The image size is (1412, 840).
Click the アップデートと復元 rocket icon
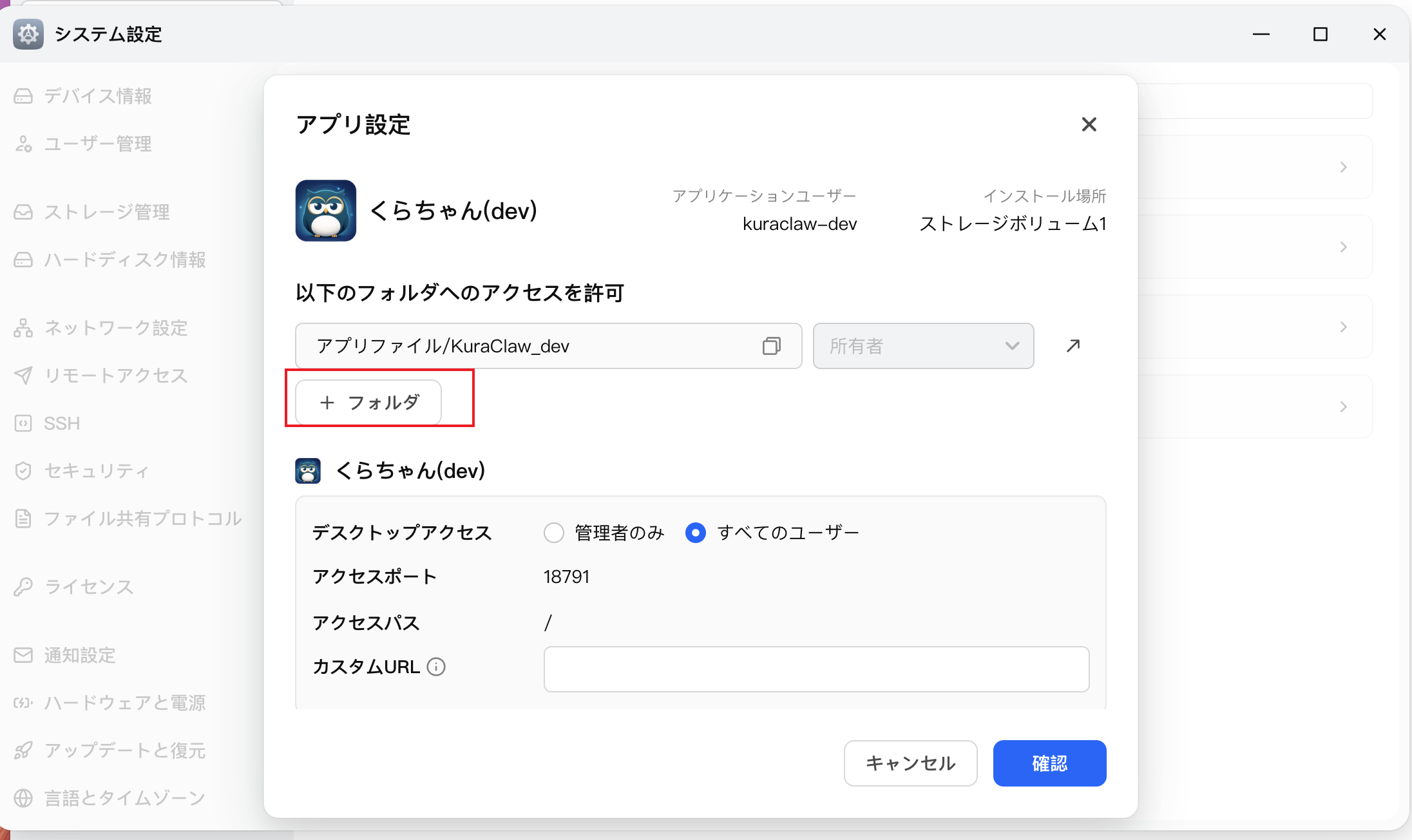(x=23, y=750)
